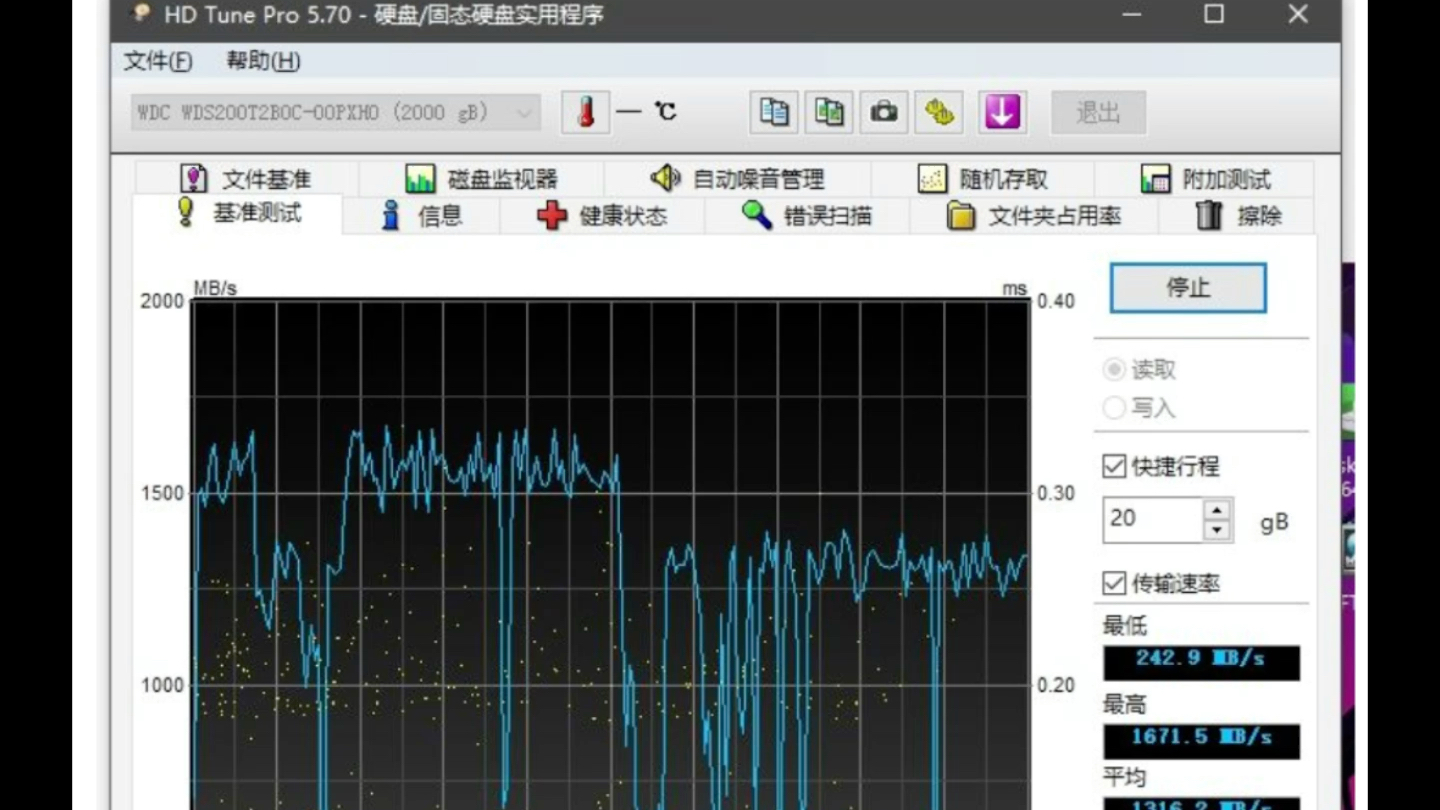The image size is (1440, 810).
Task: Click the 错误扫描 magnifier icon
Action: (757, 215)
